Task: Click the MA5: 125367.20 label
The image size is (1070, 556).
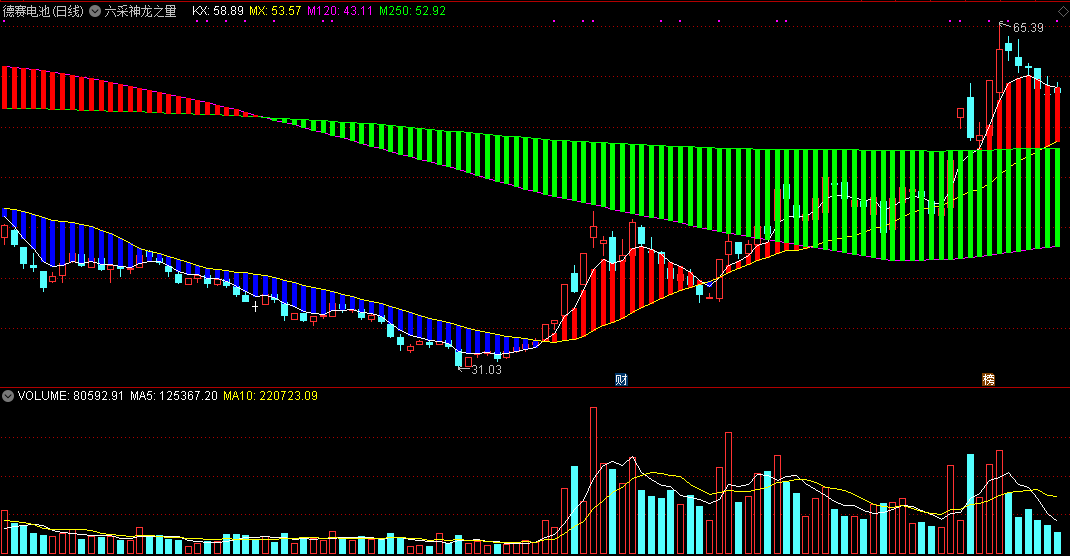Action: 174,396
